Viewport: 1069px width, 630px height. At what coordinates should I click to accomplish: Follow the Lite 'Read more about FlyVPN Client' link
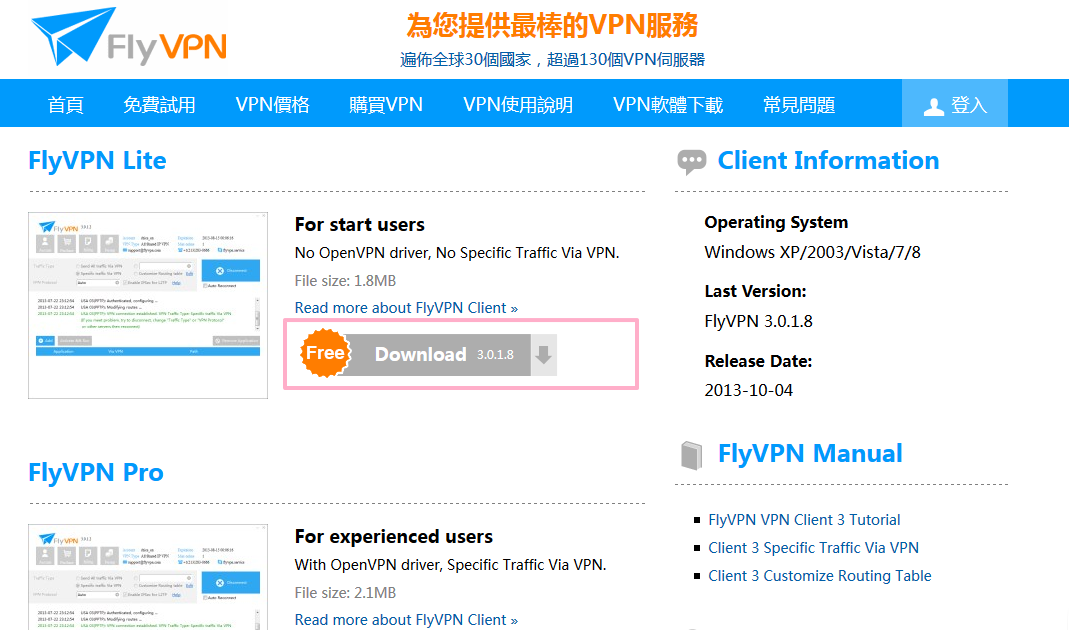point(406,308)
